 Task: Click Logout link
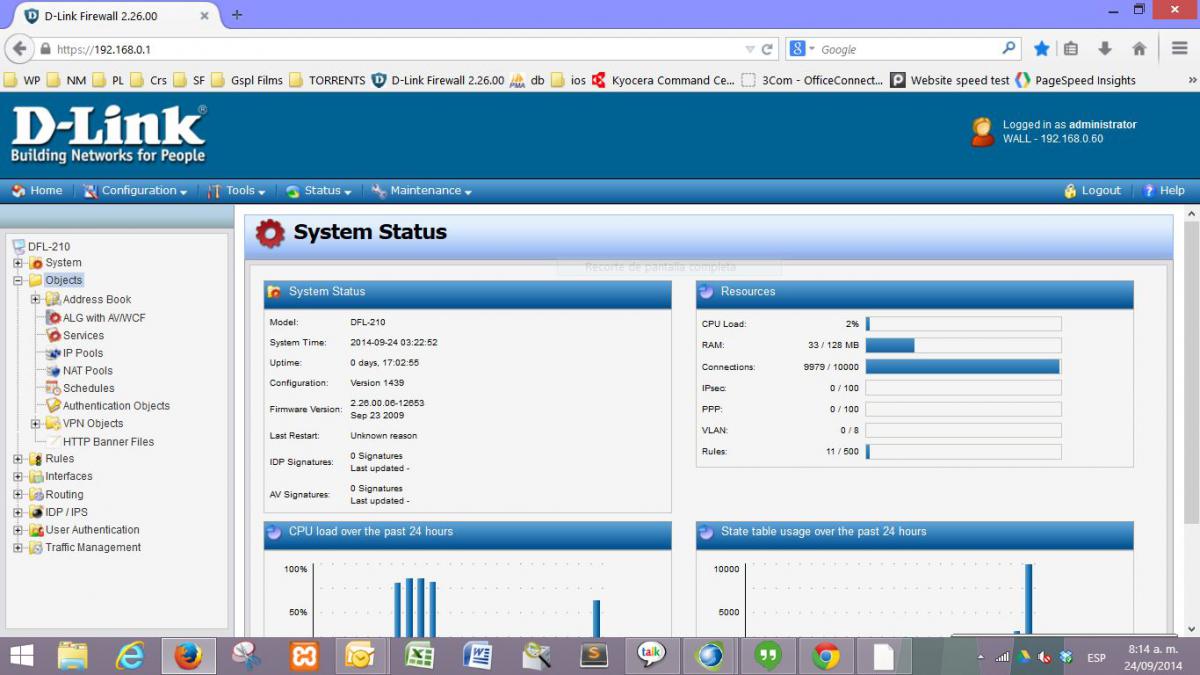coord(1093,191)
